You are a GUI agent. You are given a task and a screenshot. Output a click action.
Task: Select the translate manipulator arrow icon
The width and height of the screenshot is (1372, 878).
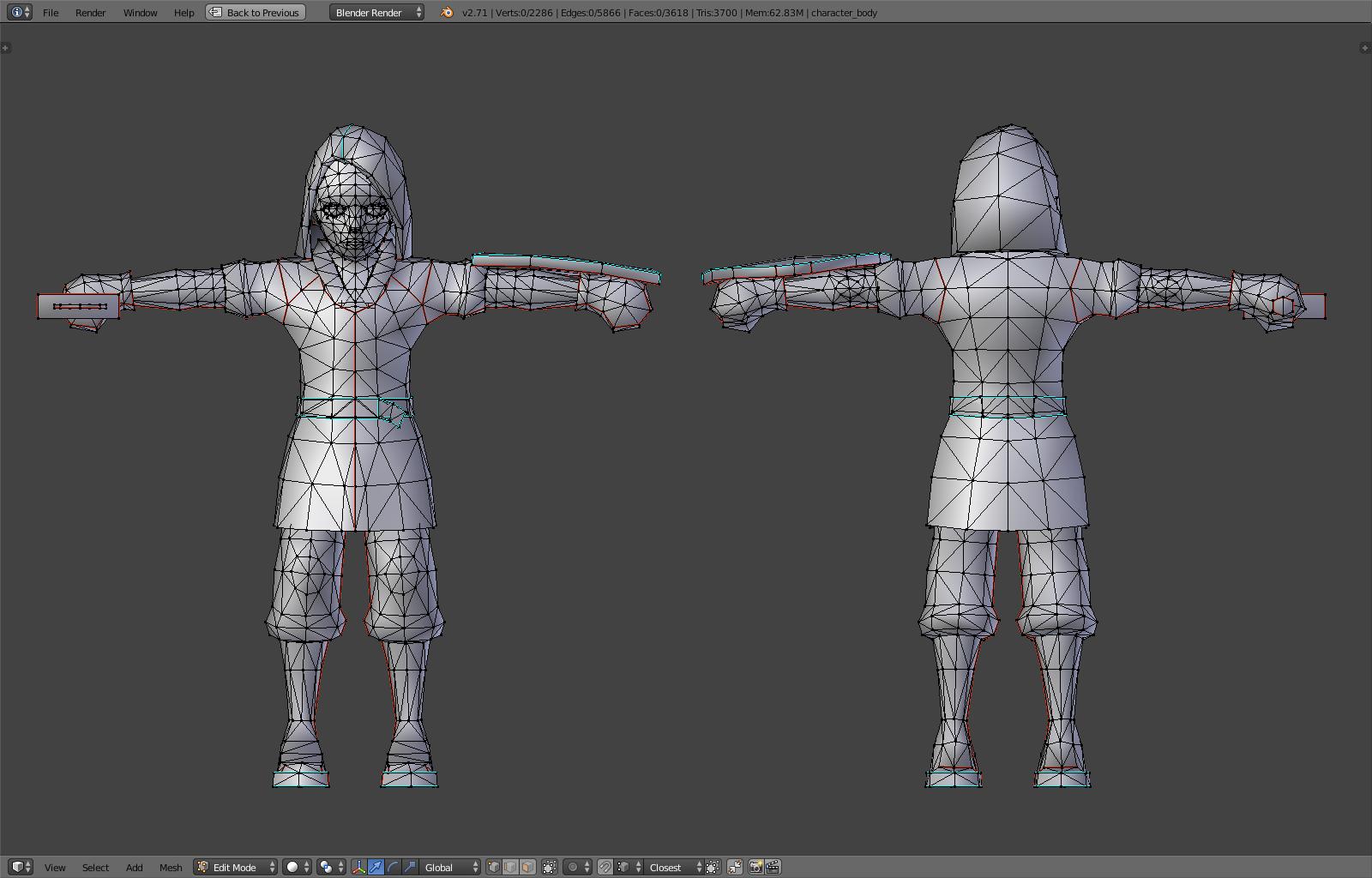[x=376, y=867]
